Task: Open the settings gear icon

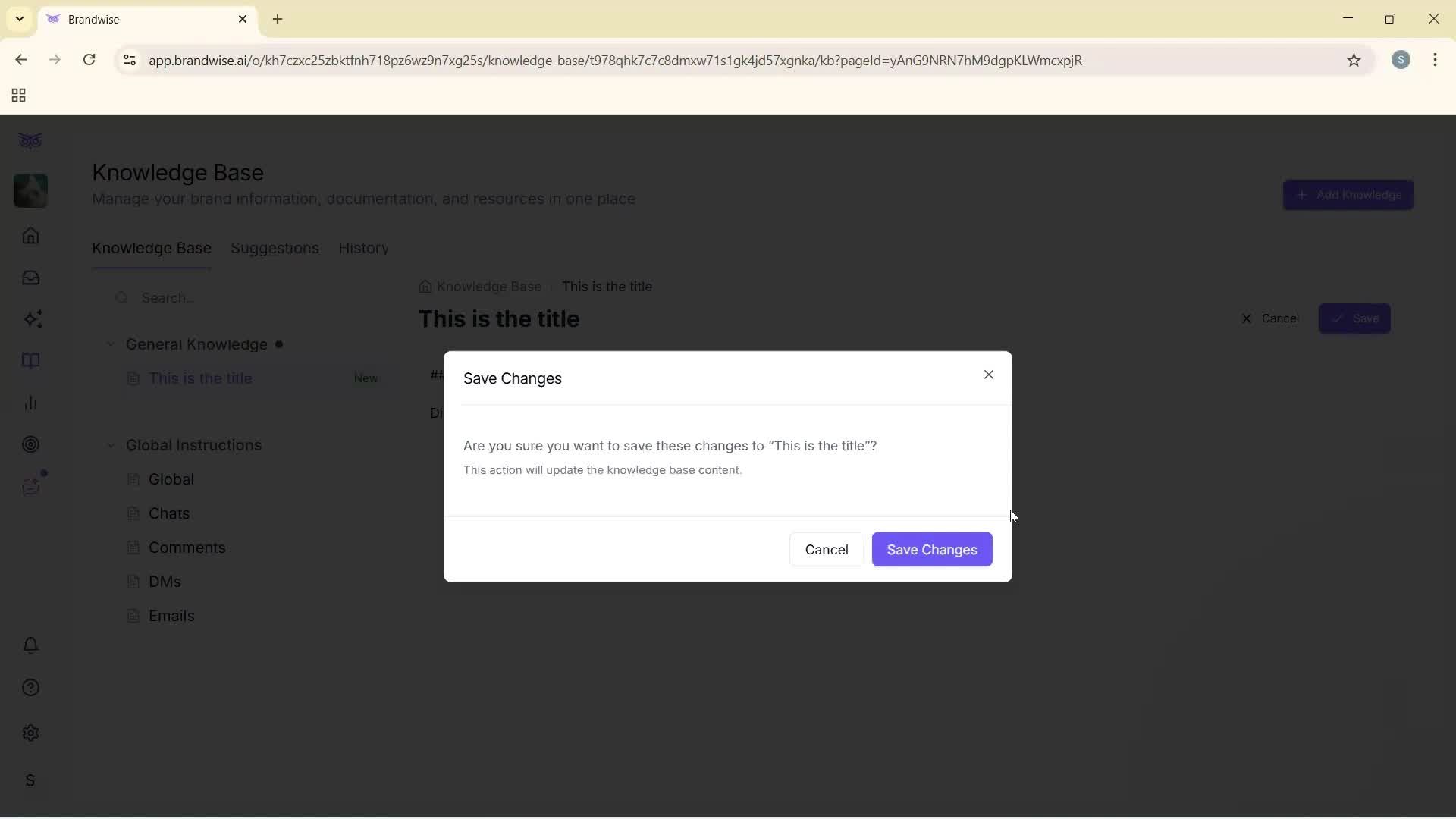Action: (x=30, y=733)
